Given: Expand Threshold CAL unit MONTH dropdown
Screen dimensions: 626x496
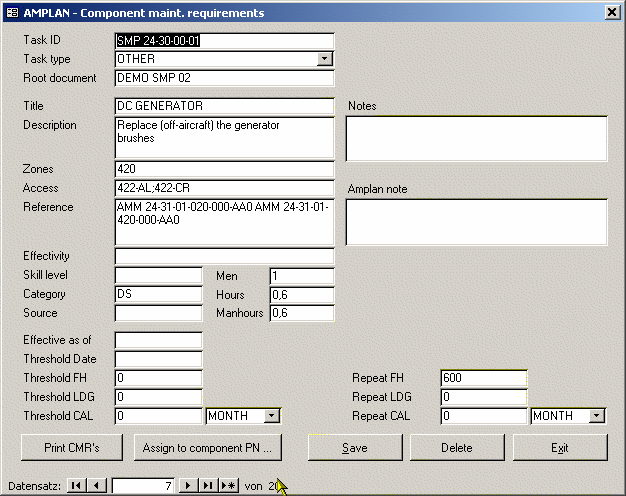Looking at the screenshot, I should coord(272,416).
